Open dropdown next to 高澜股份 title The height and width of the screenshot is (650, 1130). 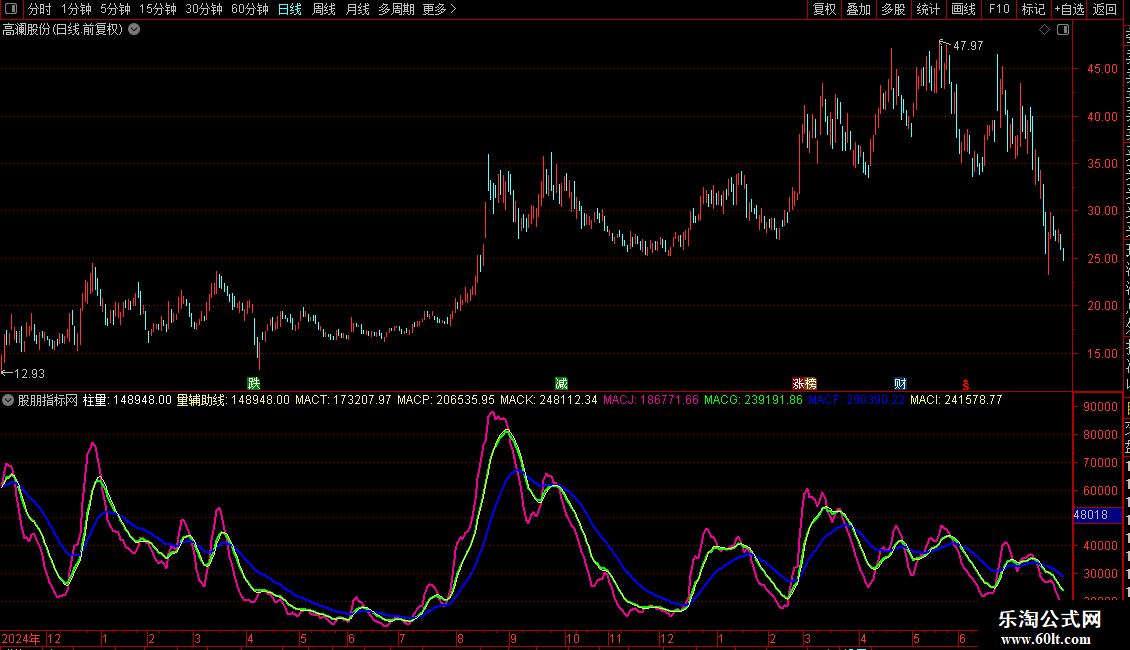134,30
